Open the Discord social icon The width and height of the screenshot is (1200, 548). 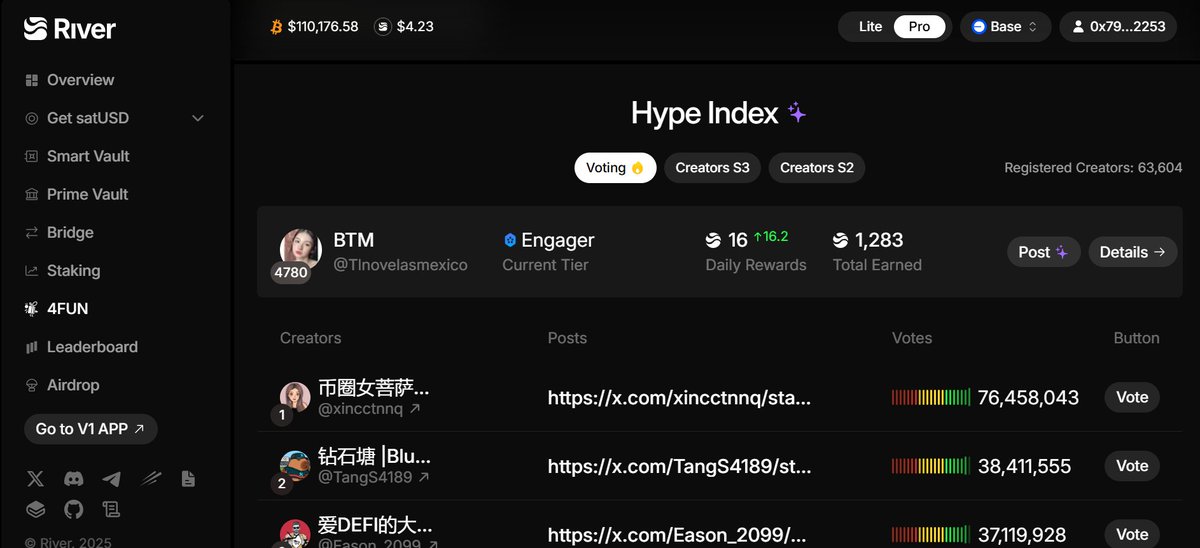(73, 479)
